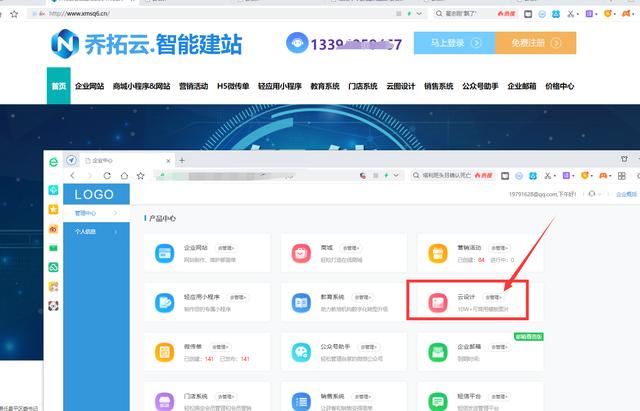This screenshot has height=411, width=640.
Task: Open 去管理 dropdown next to 云设计
Action: 493,297
